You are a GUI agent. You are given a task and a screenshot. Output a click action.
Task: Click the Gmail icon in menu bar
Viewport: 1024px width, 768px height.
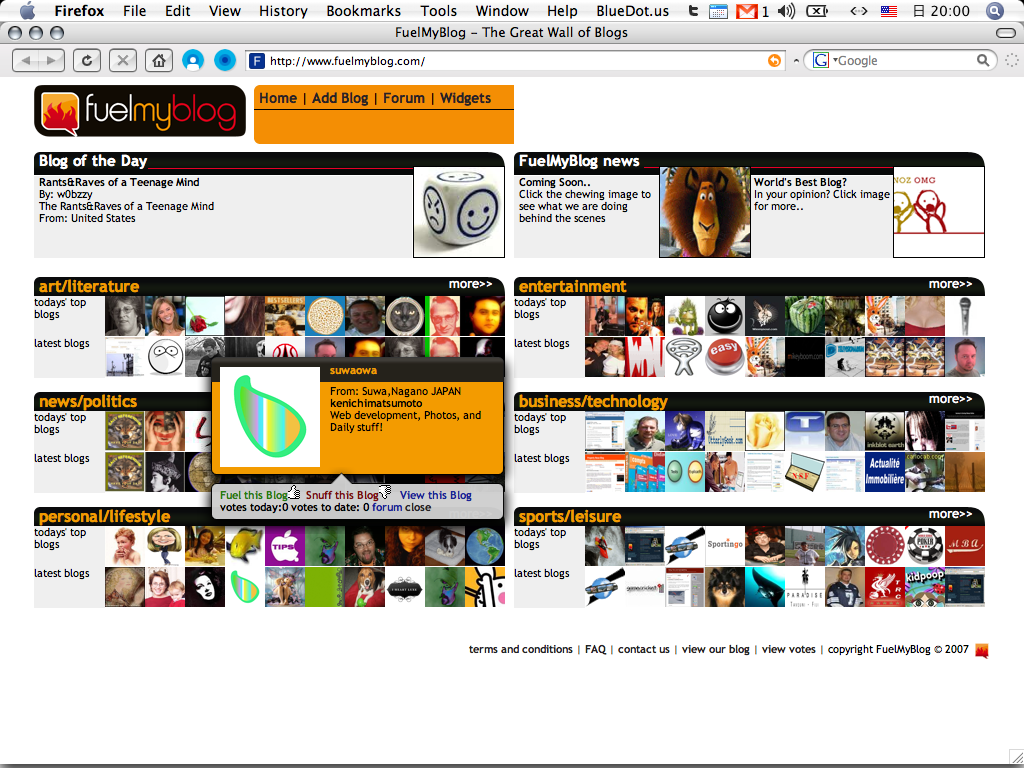tap(746, 11)
